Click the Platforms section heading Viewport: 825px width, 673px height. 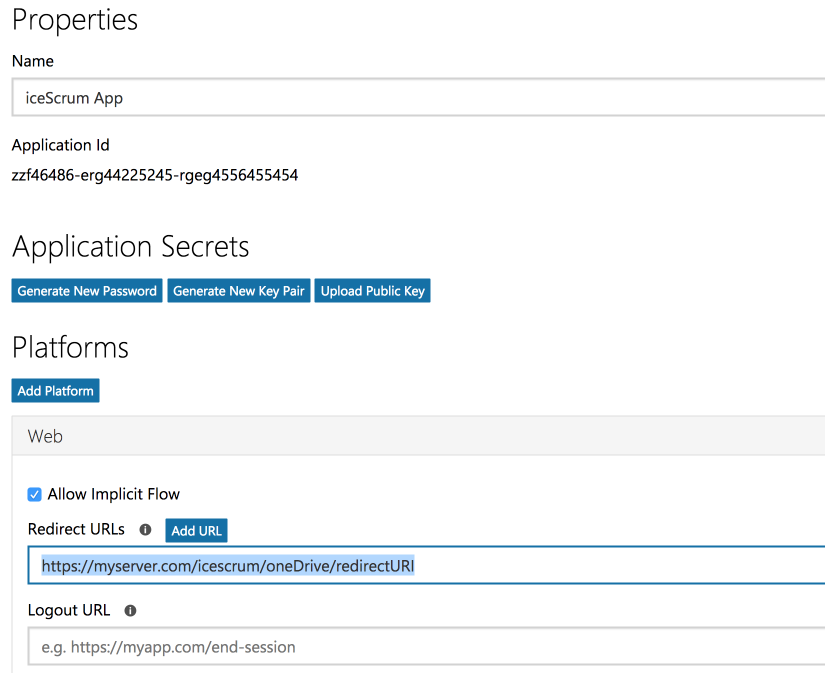click(x=70, y=347)
